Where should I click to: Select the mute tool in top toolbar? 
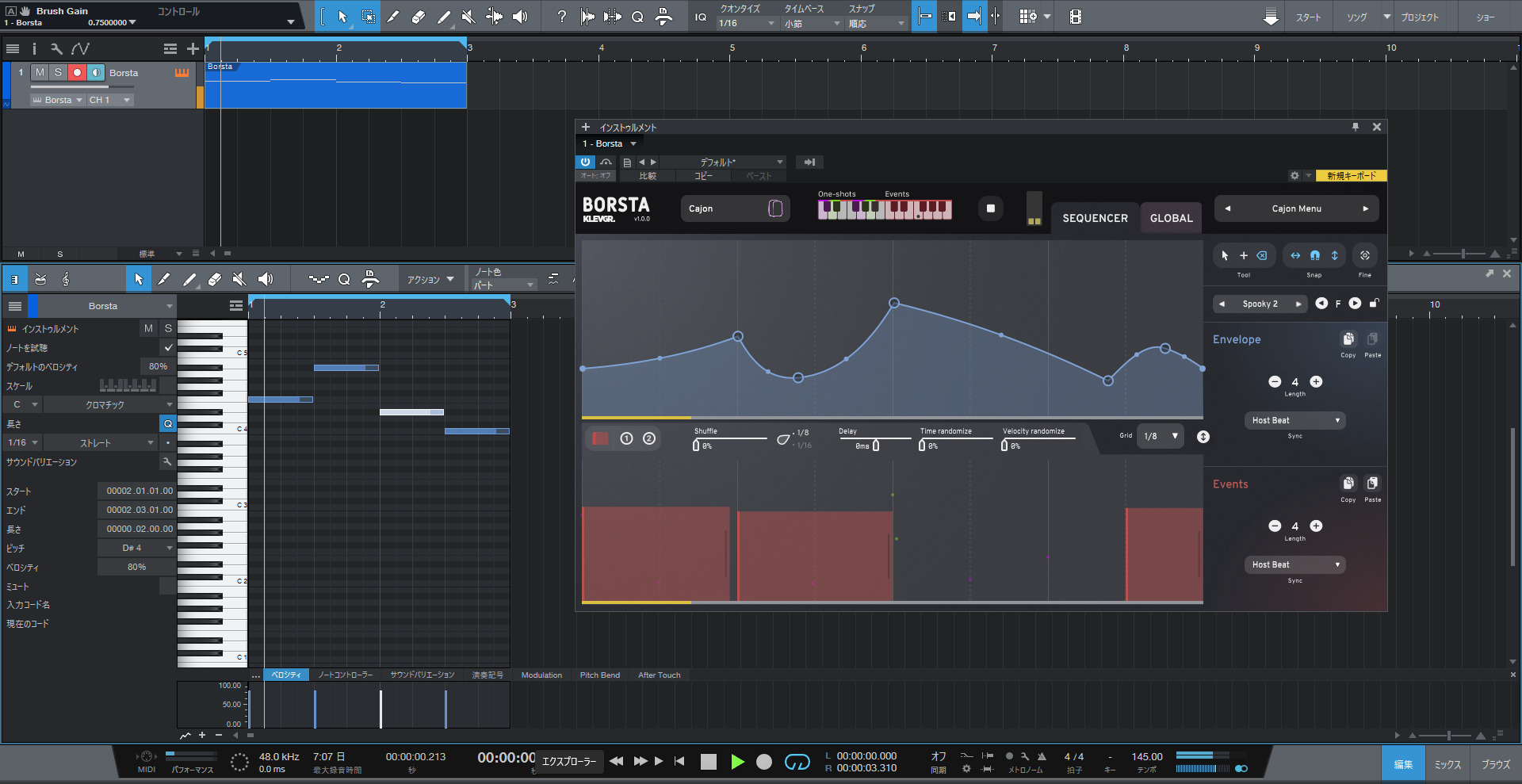(x=468, y=17)
